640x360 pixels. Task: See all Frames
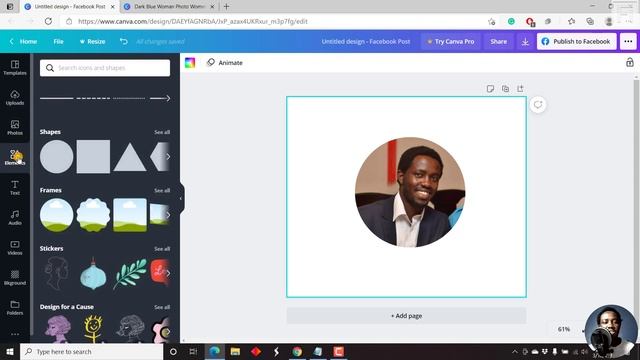pyautogui.click(x=162, y=190)
